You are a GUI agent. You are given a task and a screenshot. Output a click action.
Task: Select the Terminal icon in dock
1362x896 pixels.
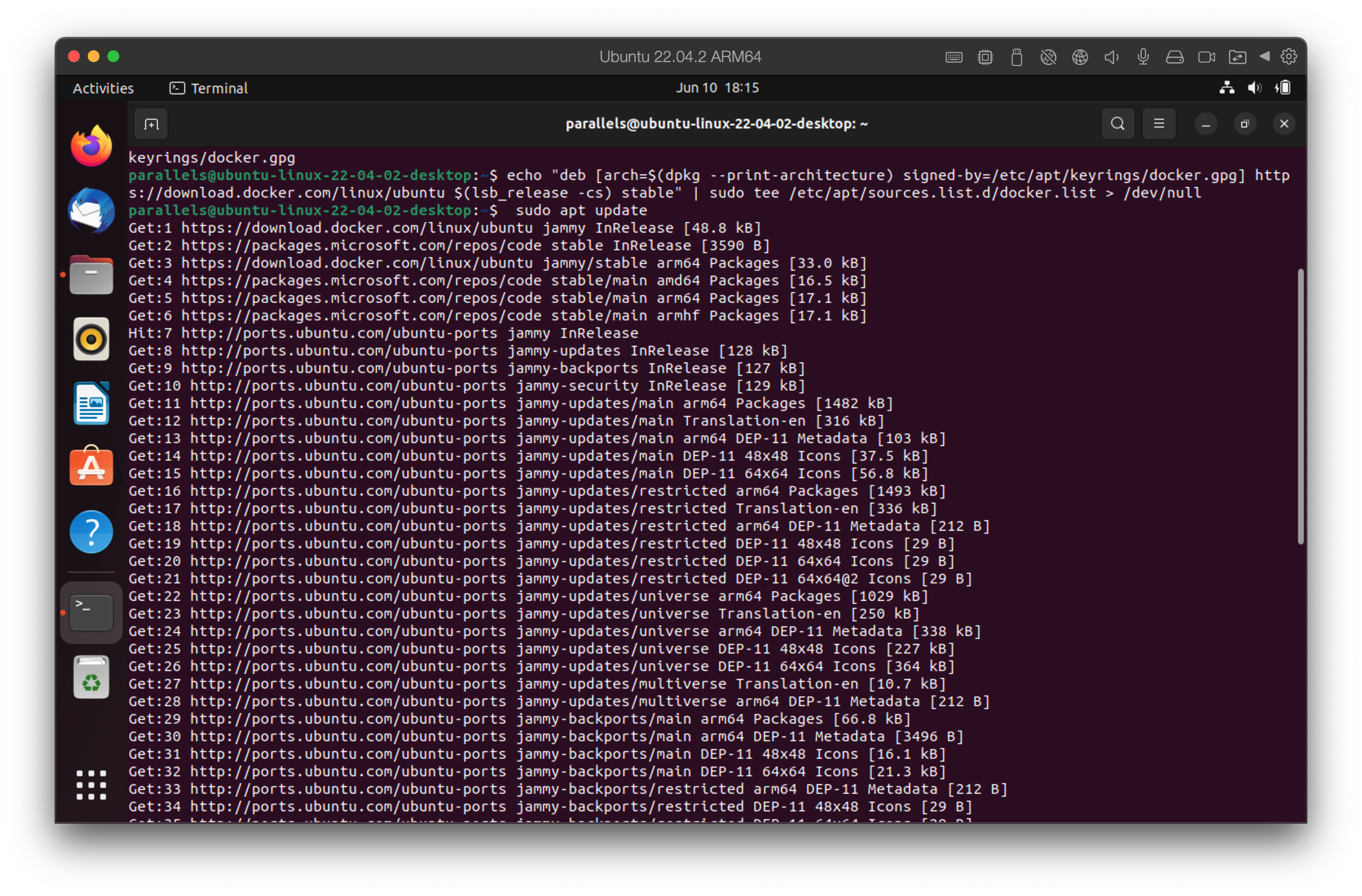(x=92, y=613)
